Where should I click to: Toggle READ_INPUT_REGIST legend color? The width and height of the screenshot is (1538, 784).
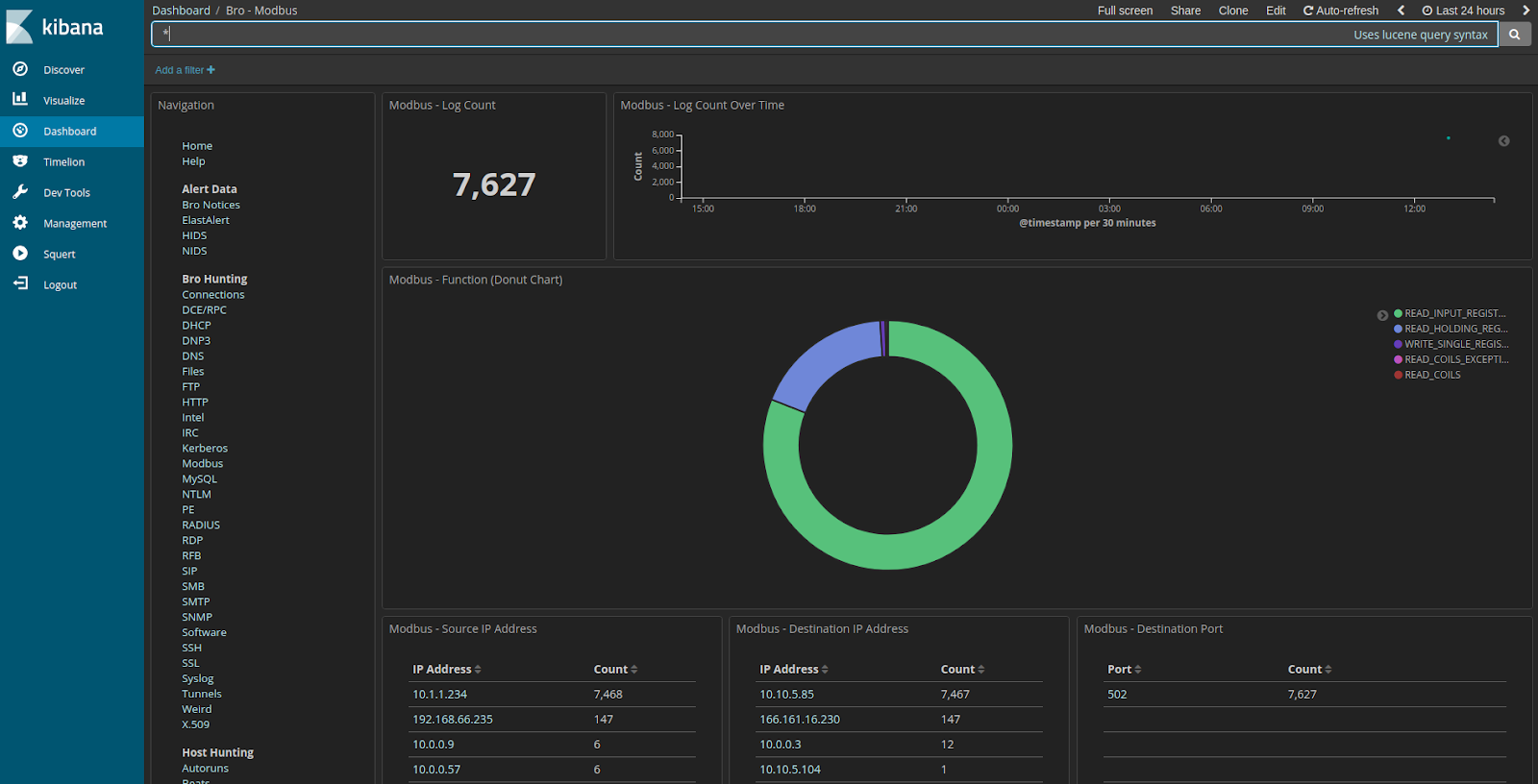pyautogui.click(x=1398, y=313)
